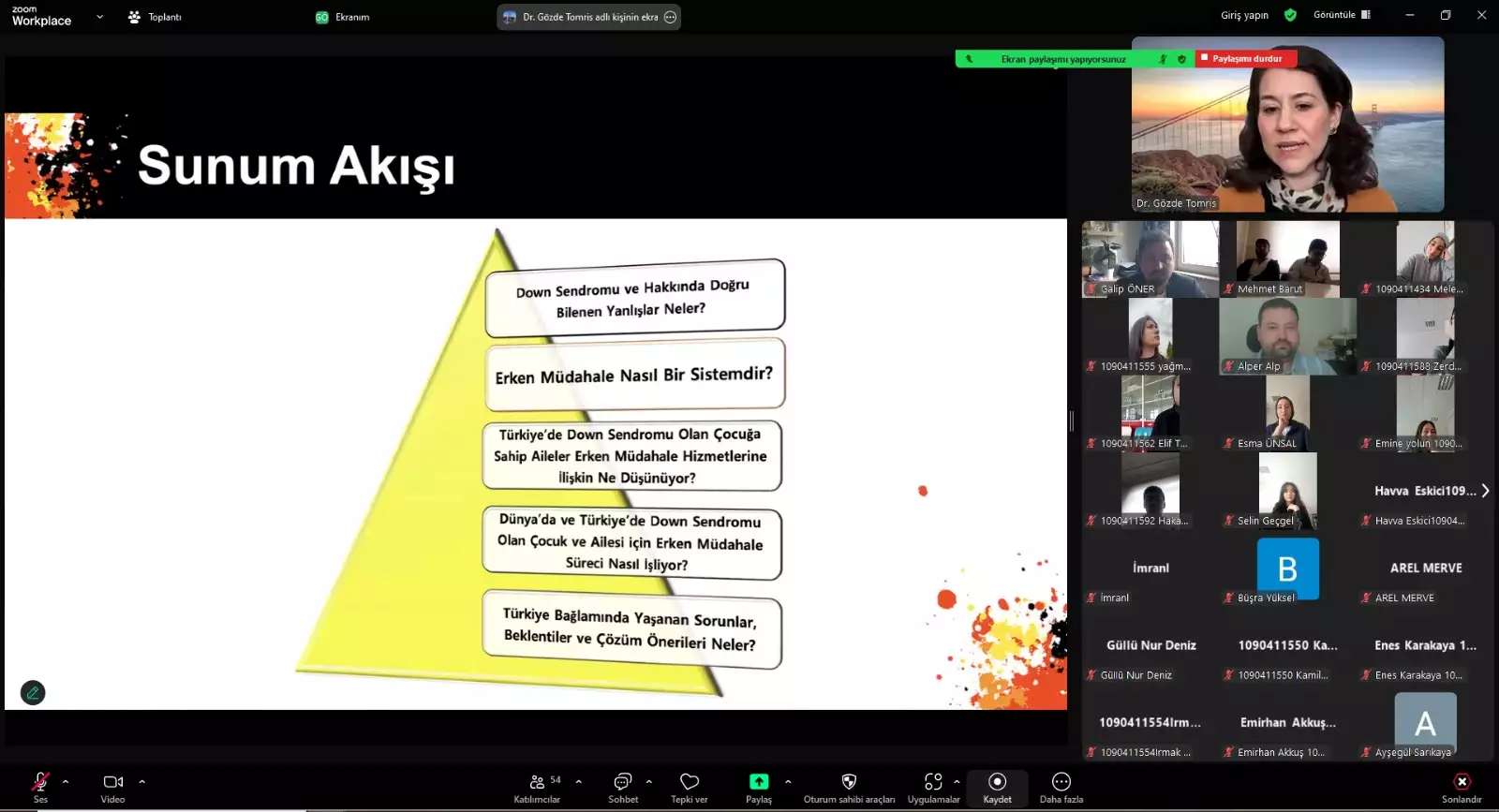The image size is (1499, 812).
Task: Click the Havva Eskici participant tile
Action: pos(1425,491)
